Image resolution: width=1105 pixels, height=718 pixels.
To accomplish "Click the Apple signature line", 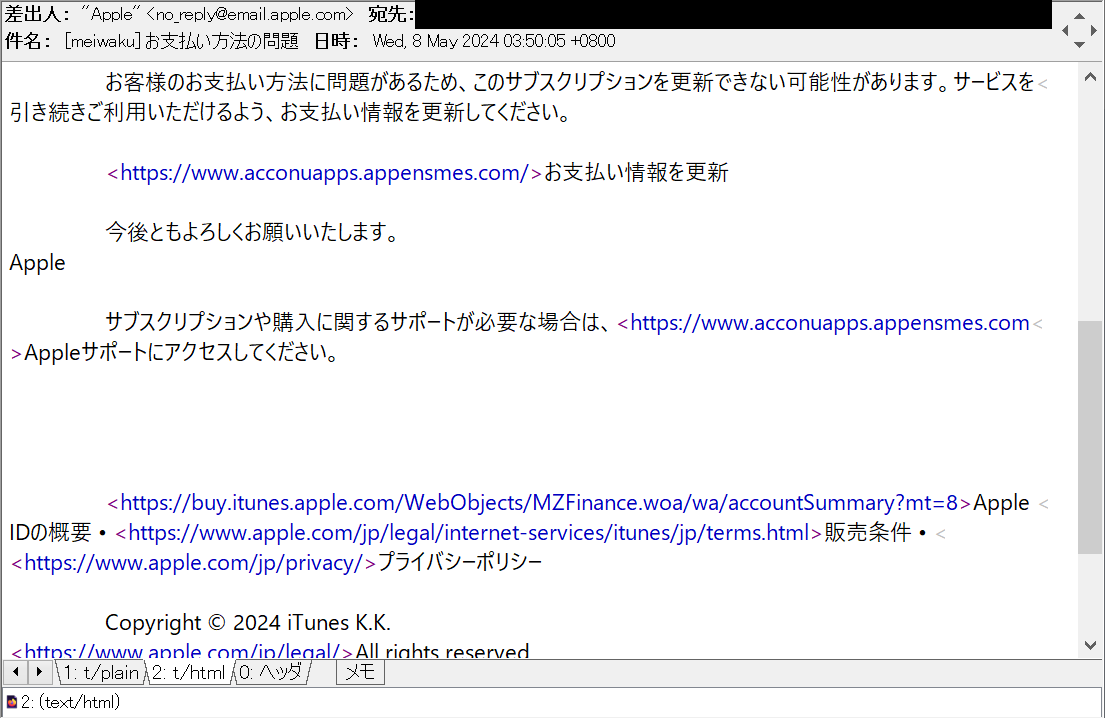I will tap(37, 263).
